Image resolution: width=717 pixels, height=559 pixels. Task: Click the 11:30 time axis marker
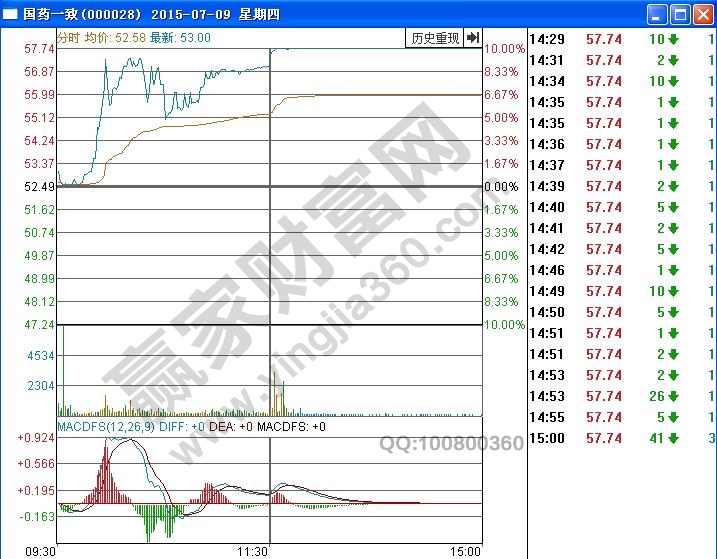(254, 551)
